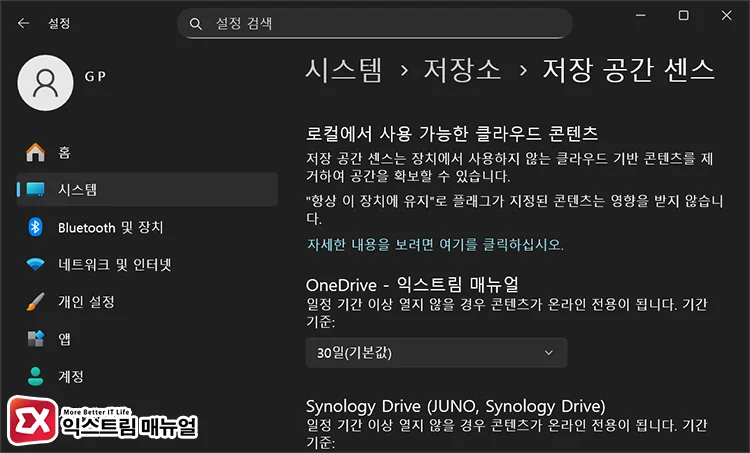Open 개인 설정 in the sidebar
The height and width of the screenshot is (453, 750).
(147, 302)
